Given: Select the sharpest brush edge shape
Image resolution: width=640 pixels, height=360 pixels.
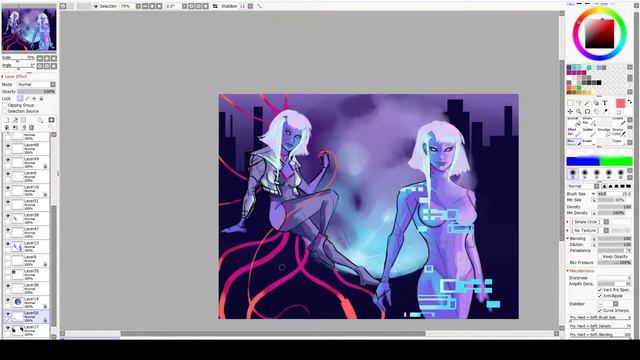Looking at the screenshot, I should coord(604,186).
